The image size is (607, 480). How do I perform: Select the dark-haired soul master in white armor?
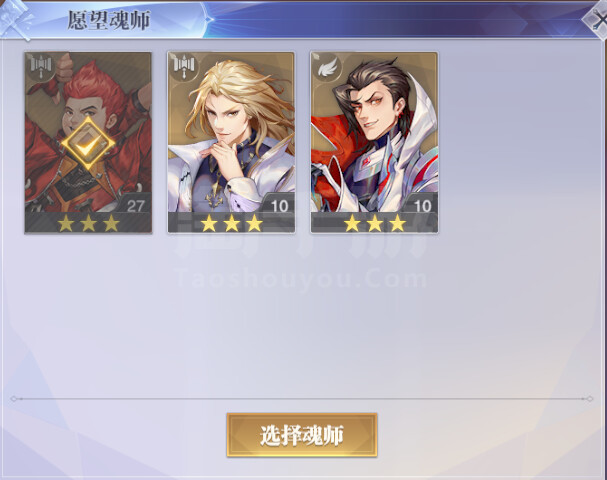[x=374, y=142]
